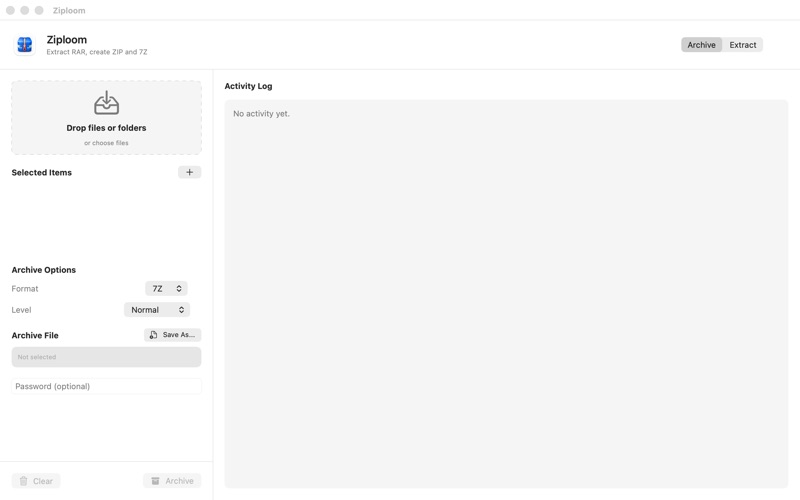Viewport: 800px width, 500px height.
Task: Switch to the Extract tab
Action: pyautogui.click(x=742, y=45)
